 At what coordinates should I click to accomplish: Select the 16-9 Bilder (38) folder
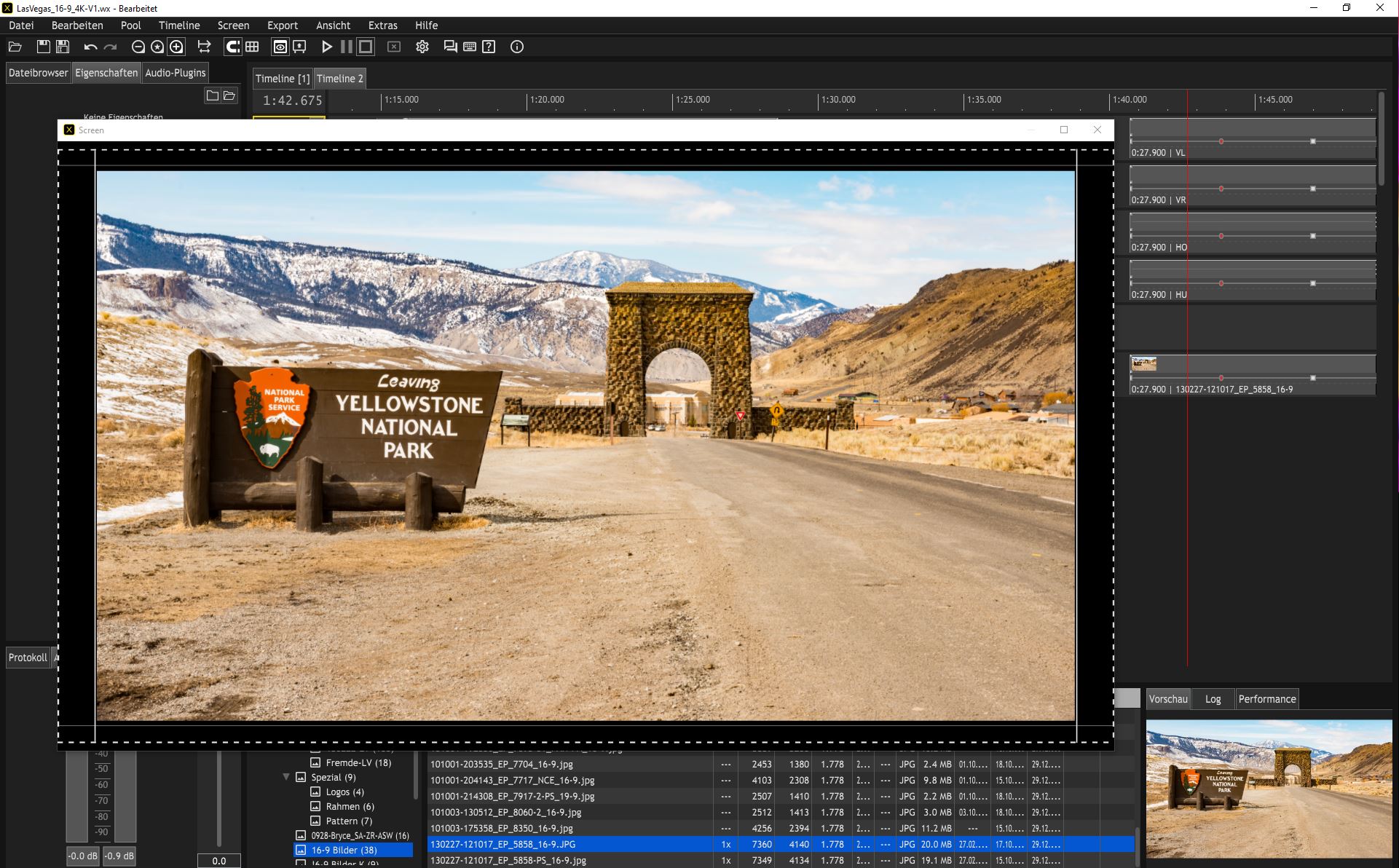(353, 851)
